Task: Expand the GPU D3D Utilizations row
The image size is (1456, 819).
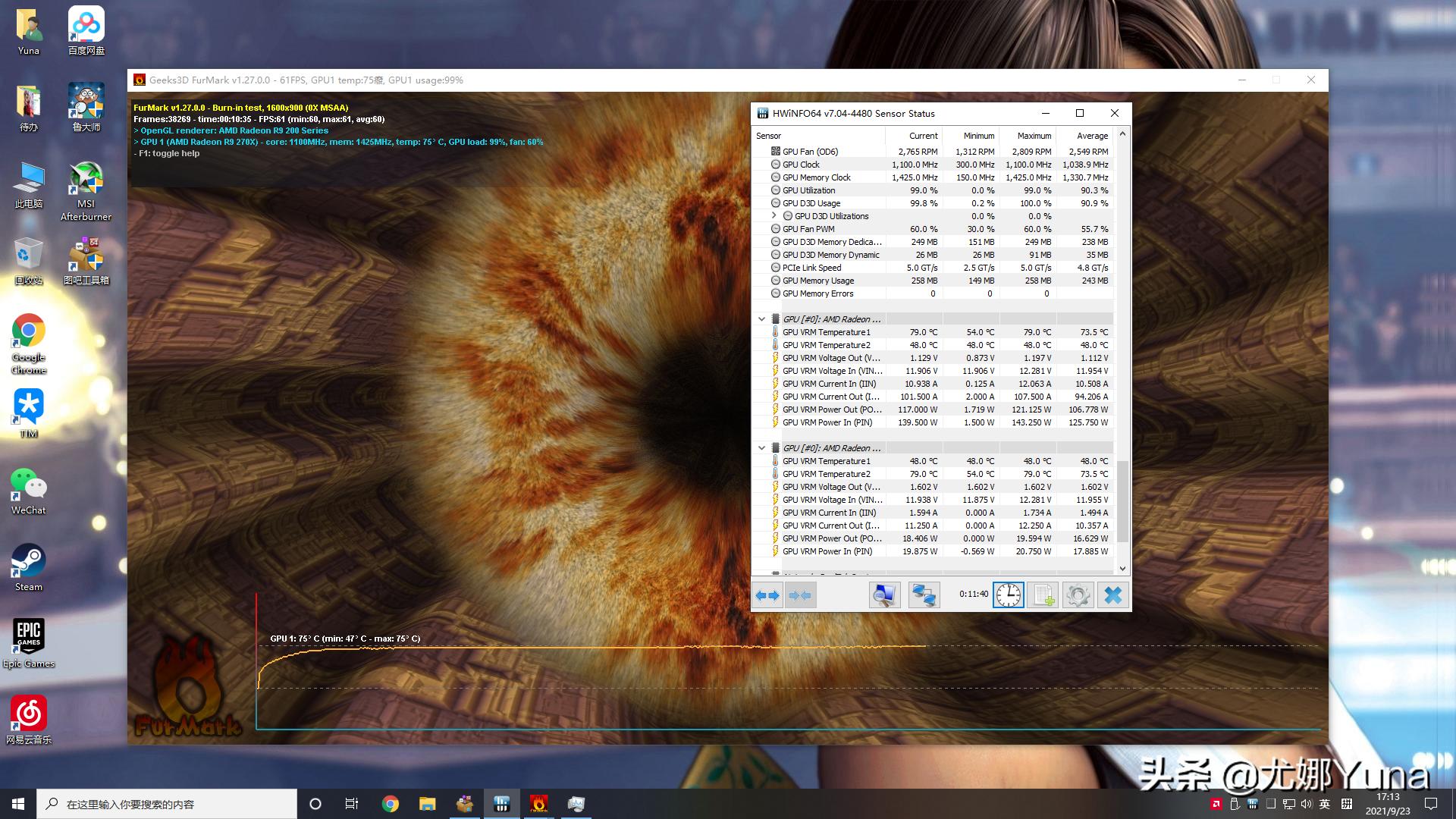Action: (x=774, y=216)
